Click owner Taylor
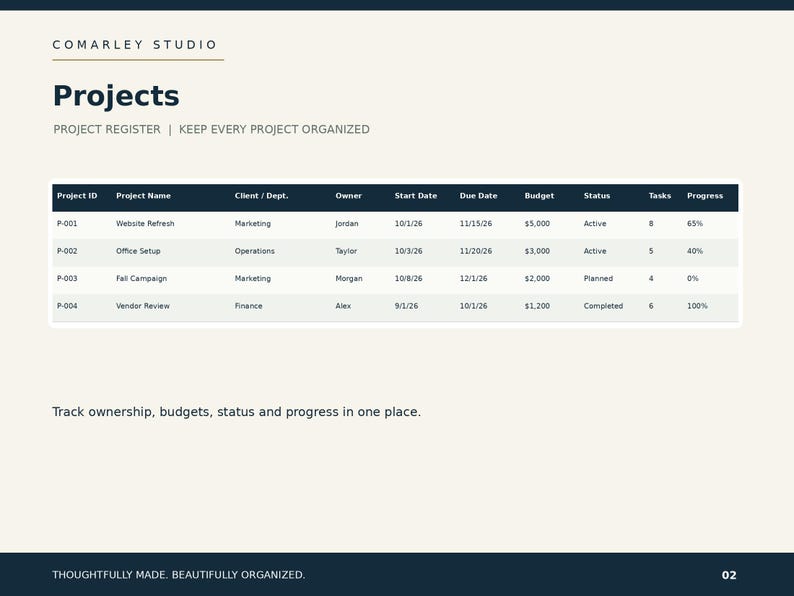The image size is (794, 596). [x=346, y=251]
